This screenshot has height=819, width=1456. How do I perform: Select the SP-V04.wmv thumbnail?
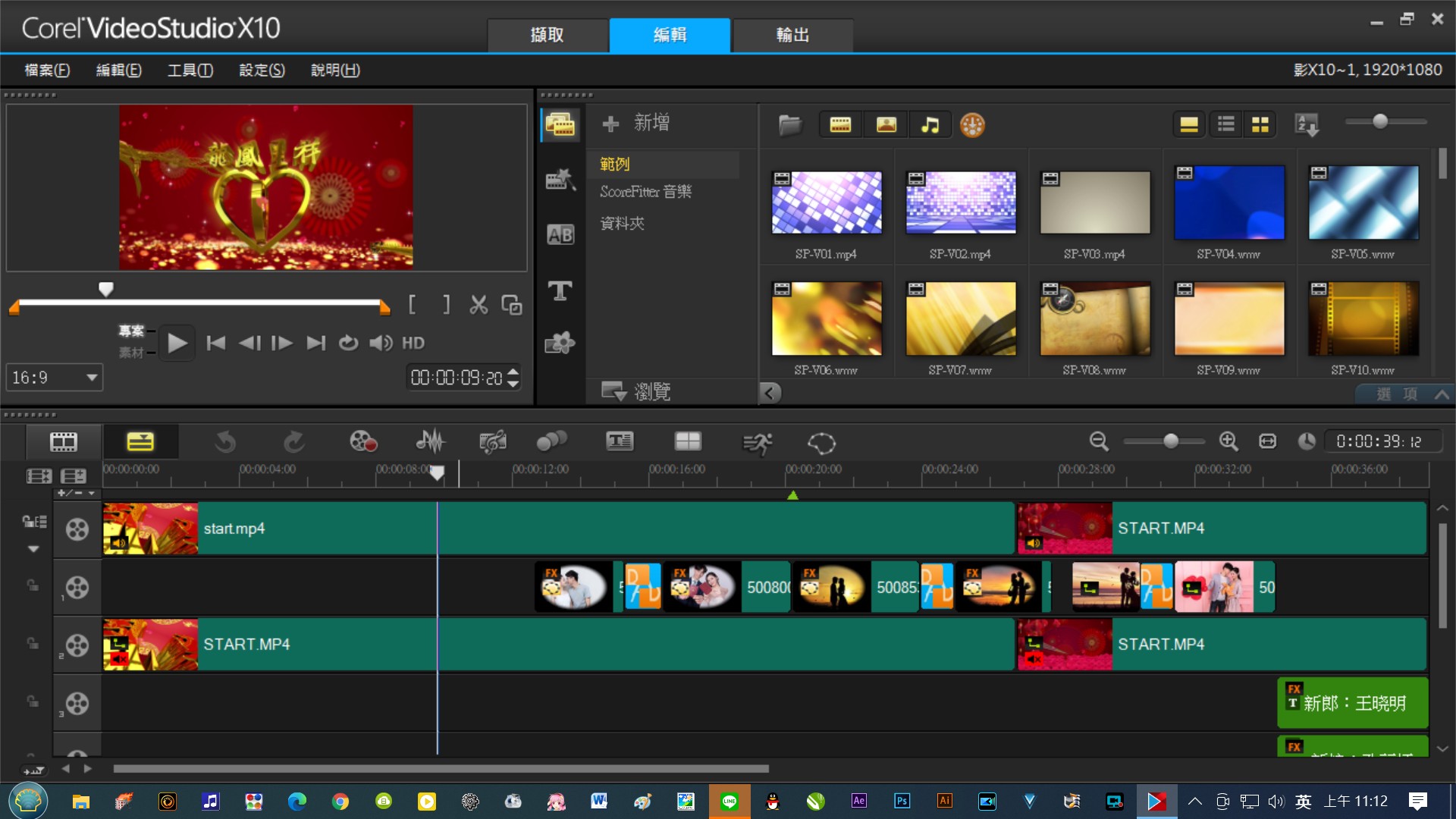tap(1229, 203)
